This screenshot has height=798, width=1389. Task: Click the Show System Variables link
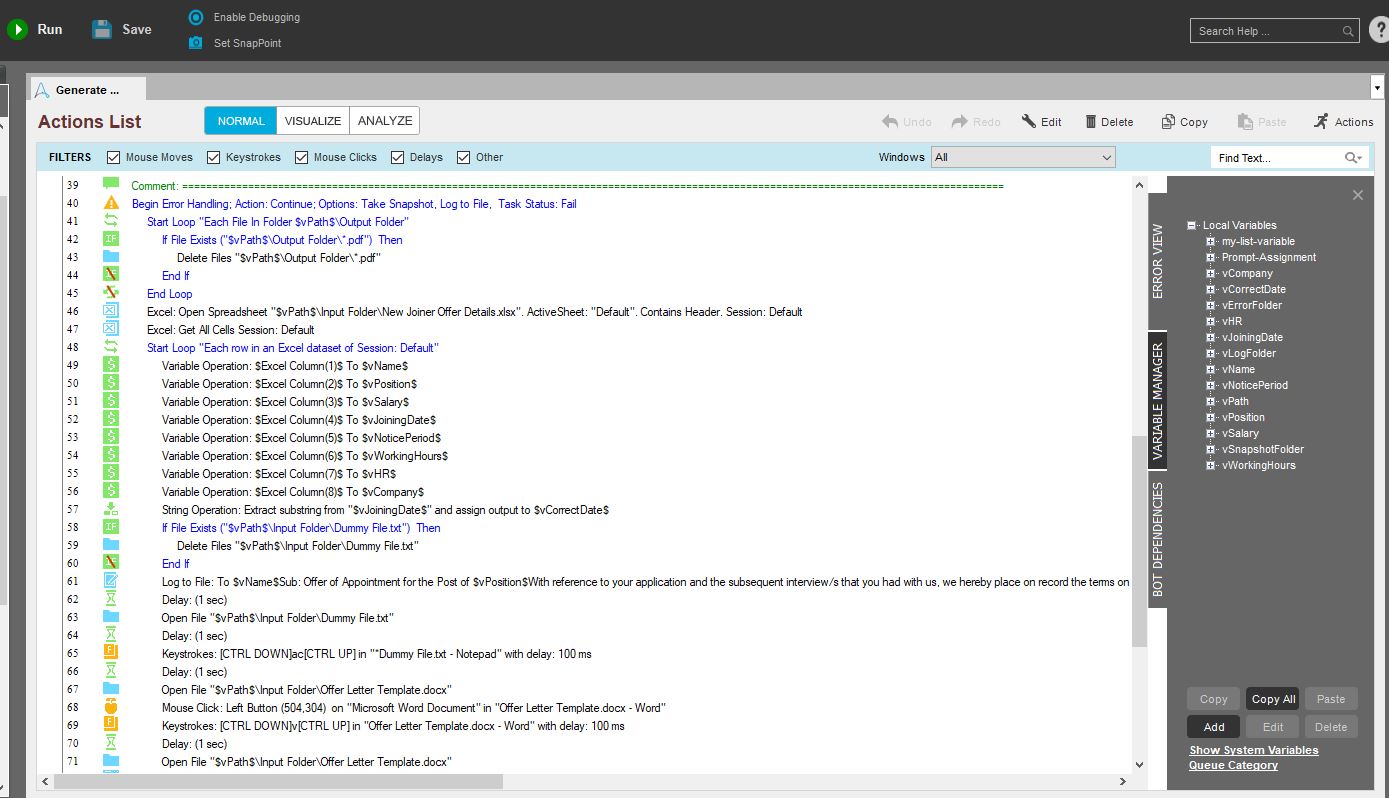point(1253,750)
